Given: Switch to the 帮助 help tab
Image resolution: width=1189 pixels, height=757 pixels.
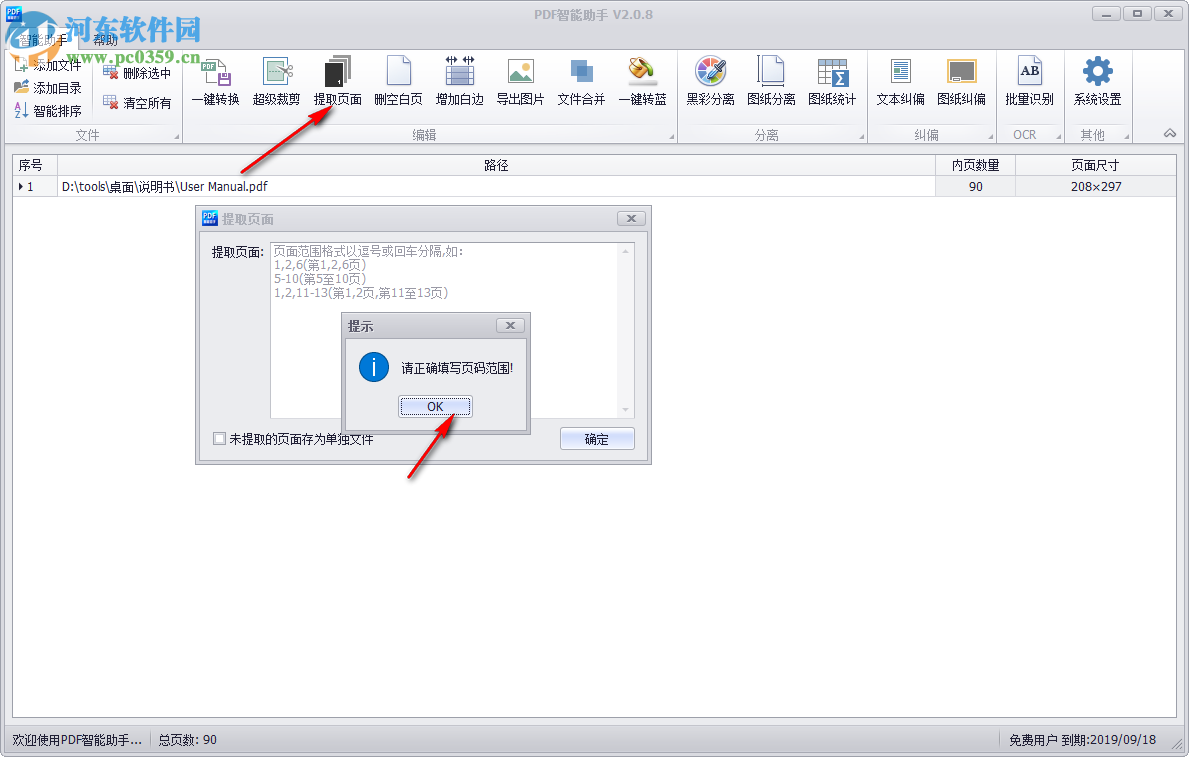Looking at the screenshot, I should (105, 40).
